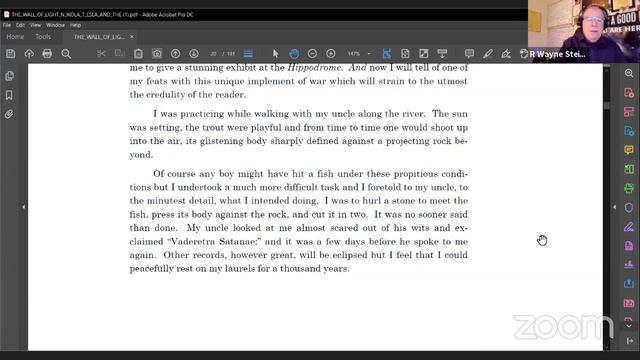Select the THE_WALL_OF_LIG document tab
The width and height of the screenshot is (640, 360).
click(99, 37)
